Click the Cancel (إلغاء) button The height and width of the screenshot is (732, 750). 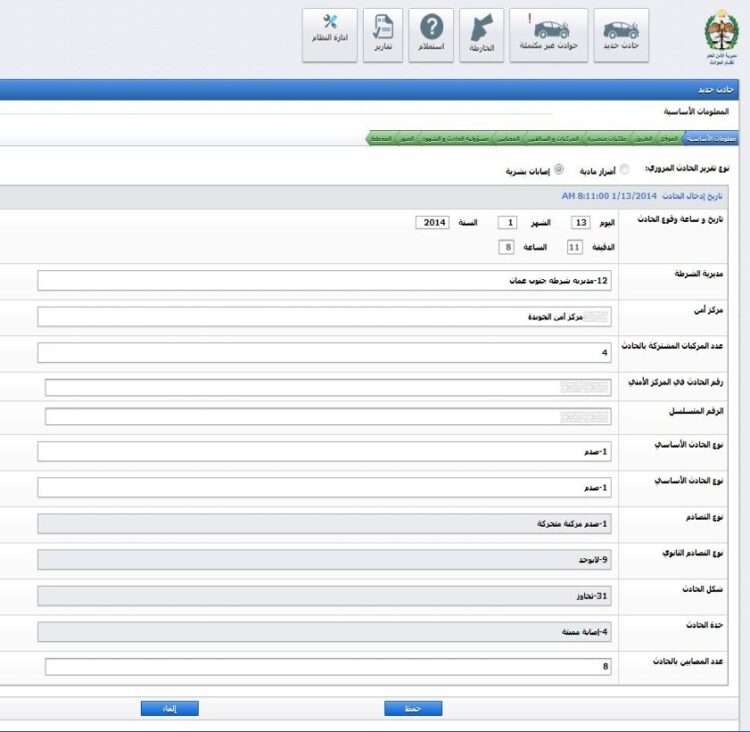[x=169, y=708]
